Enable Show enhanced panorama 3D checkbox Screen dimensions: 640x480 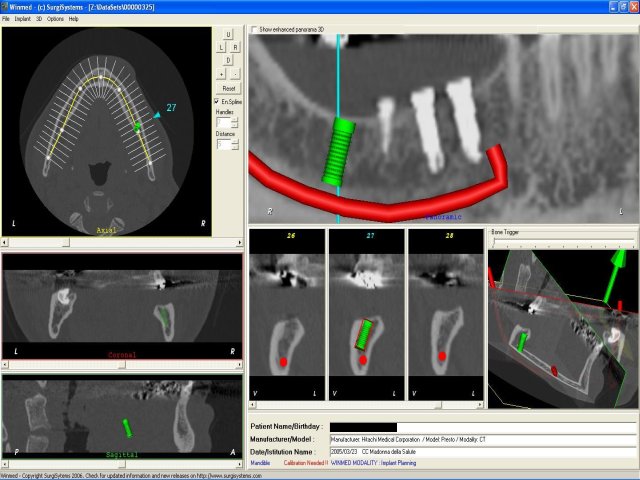tap(254, 29)
